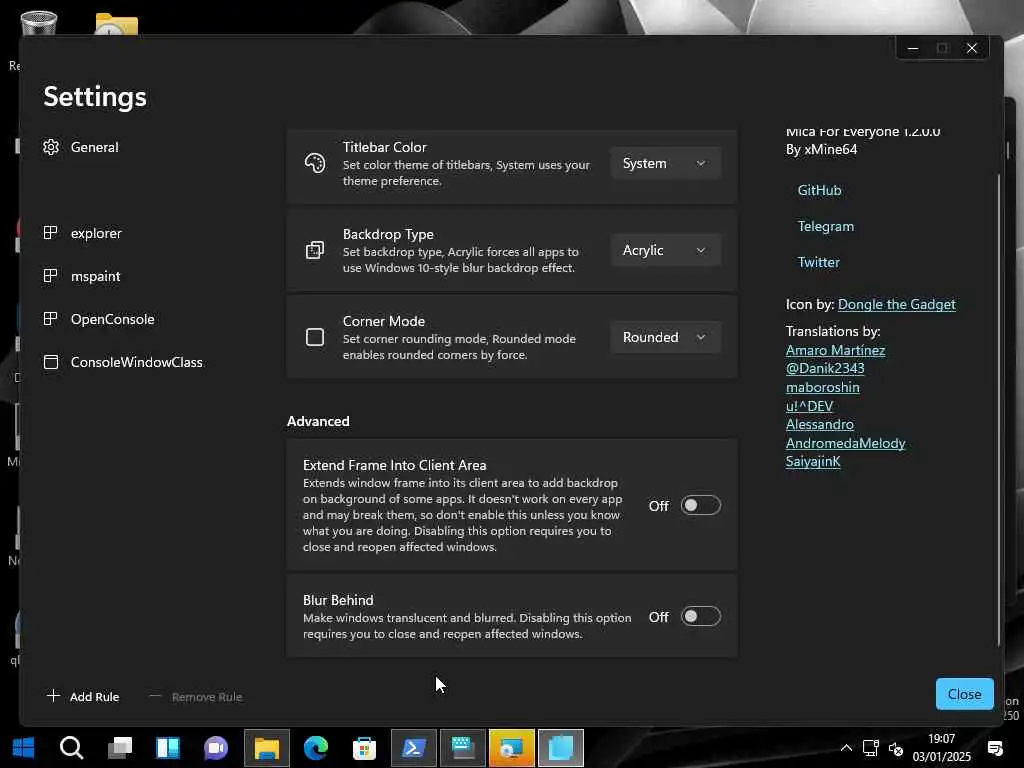Click the Titlebar Color palette icon
The width and height of the screenshot is (1024, 768).
pos(315,163)
